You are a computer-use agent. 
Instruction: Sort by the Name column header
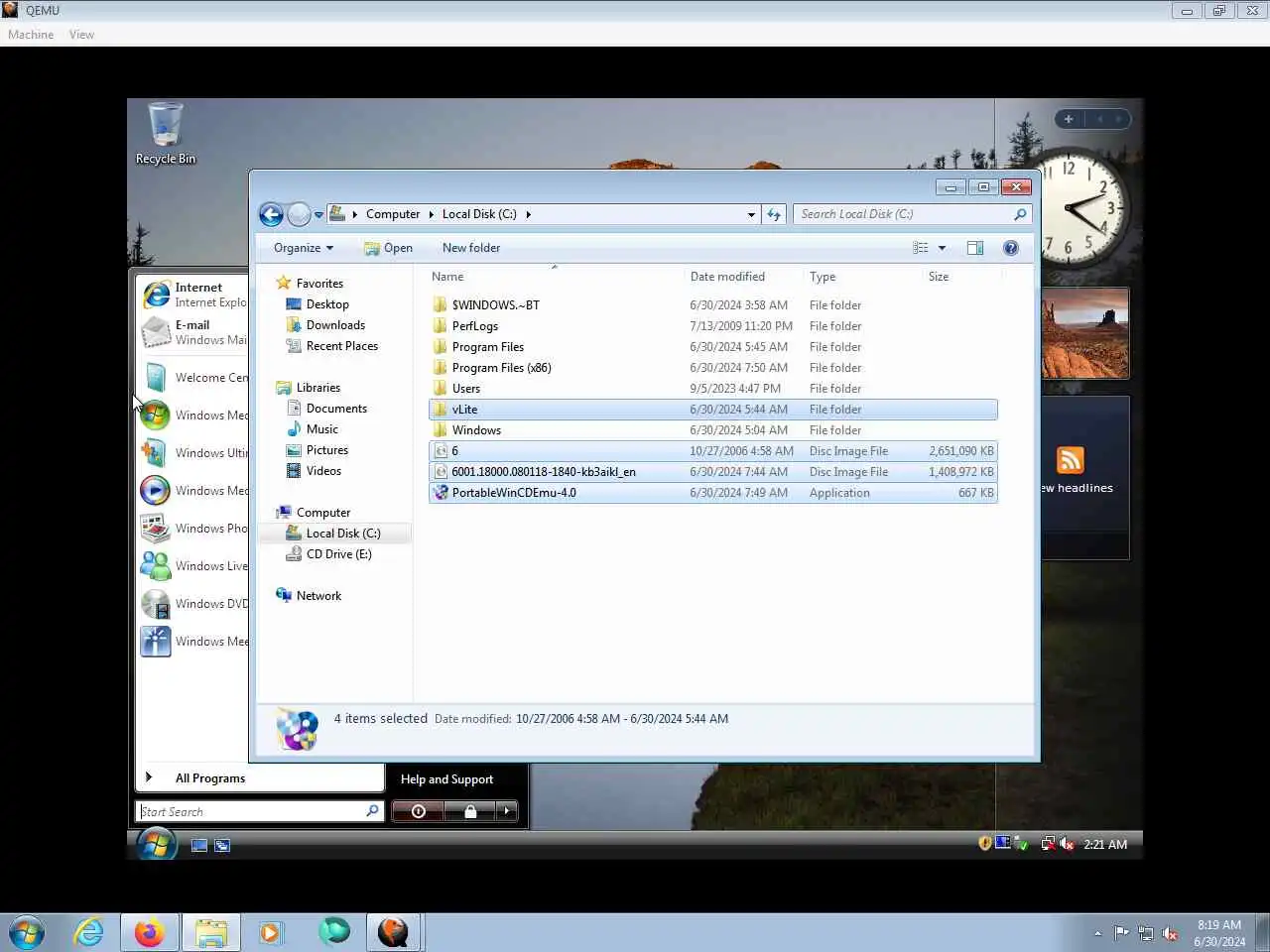point(447,277)
